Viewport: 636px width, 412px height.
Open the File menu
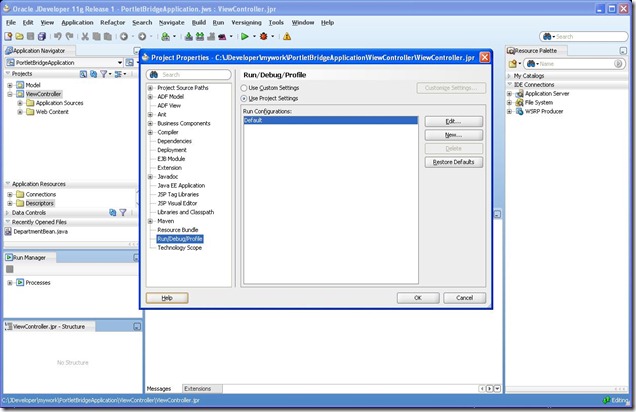pyautogui.click(x=11, y=23)
